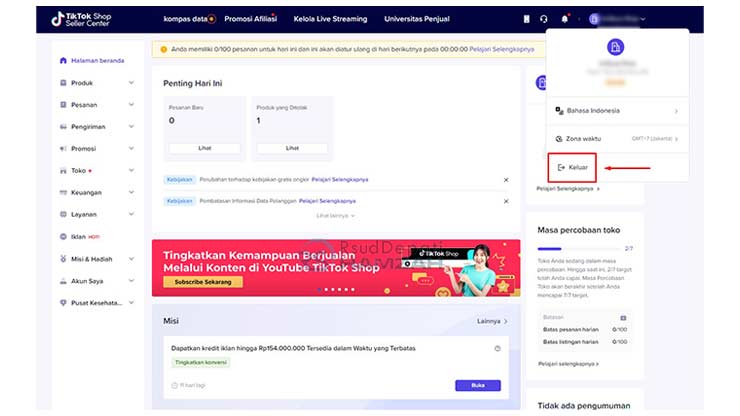Click the Akun Saya person icon
Screen dimensions: 740x416
click(63, 281)
